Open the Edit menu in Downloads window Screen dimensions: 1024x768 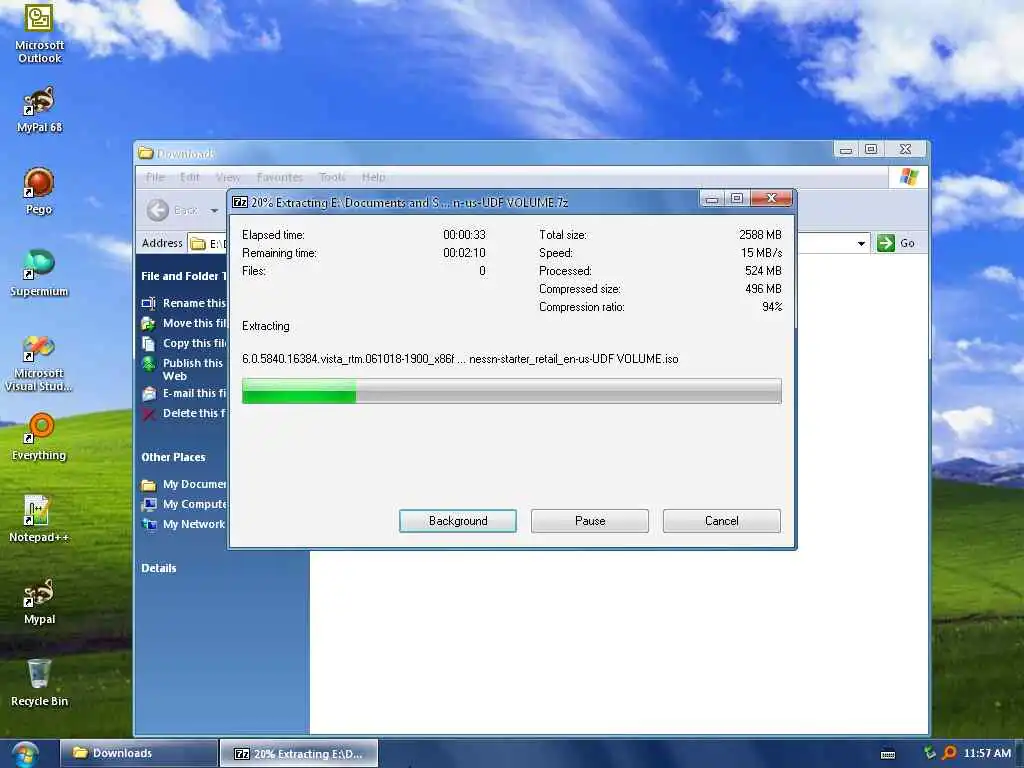(x=189, y=177)
